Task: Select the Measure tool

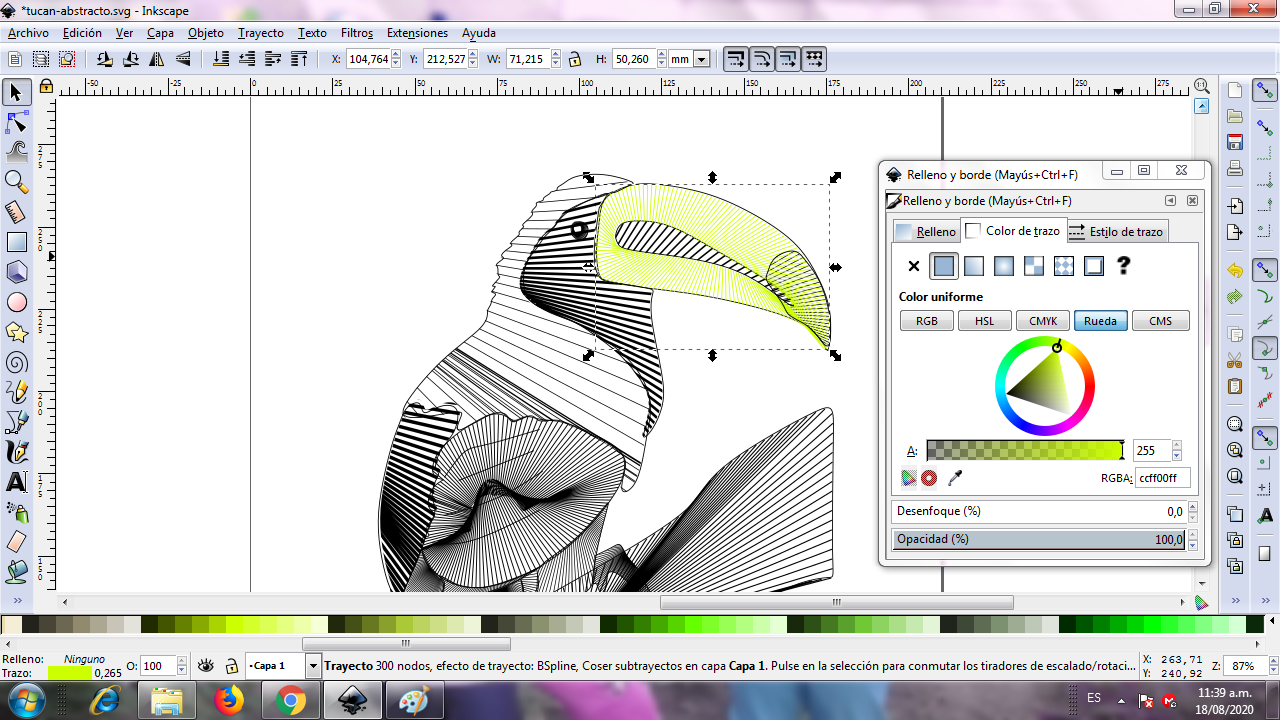Action: click(x=16, y=212)
